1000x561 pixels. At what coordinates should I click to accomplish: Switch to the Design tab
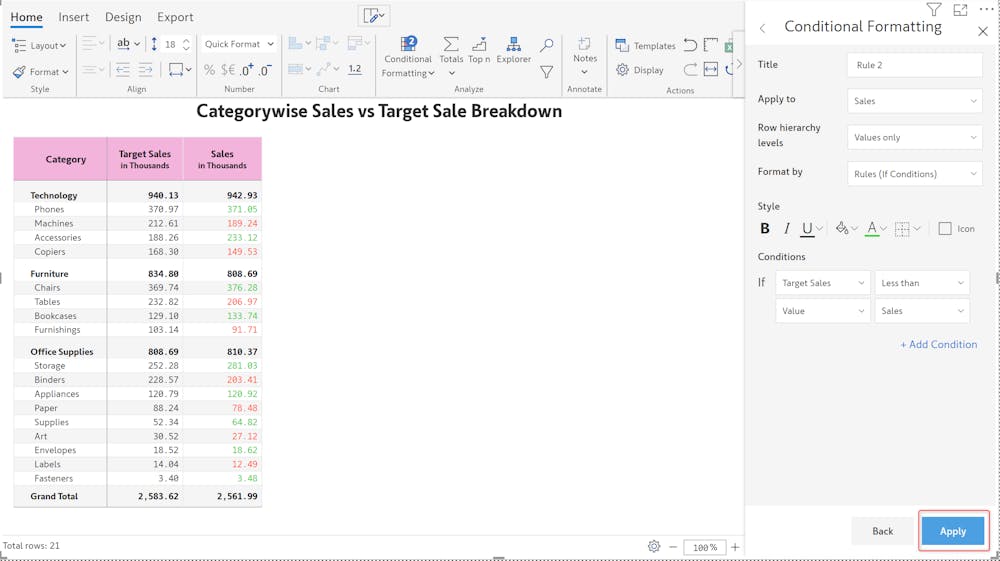pos(123,17)
